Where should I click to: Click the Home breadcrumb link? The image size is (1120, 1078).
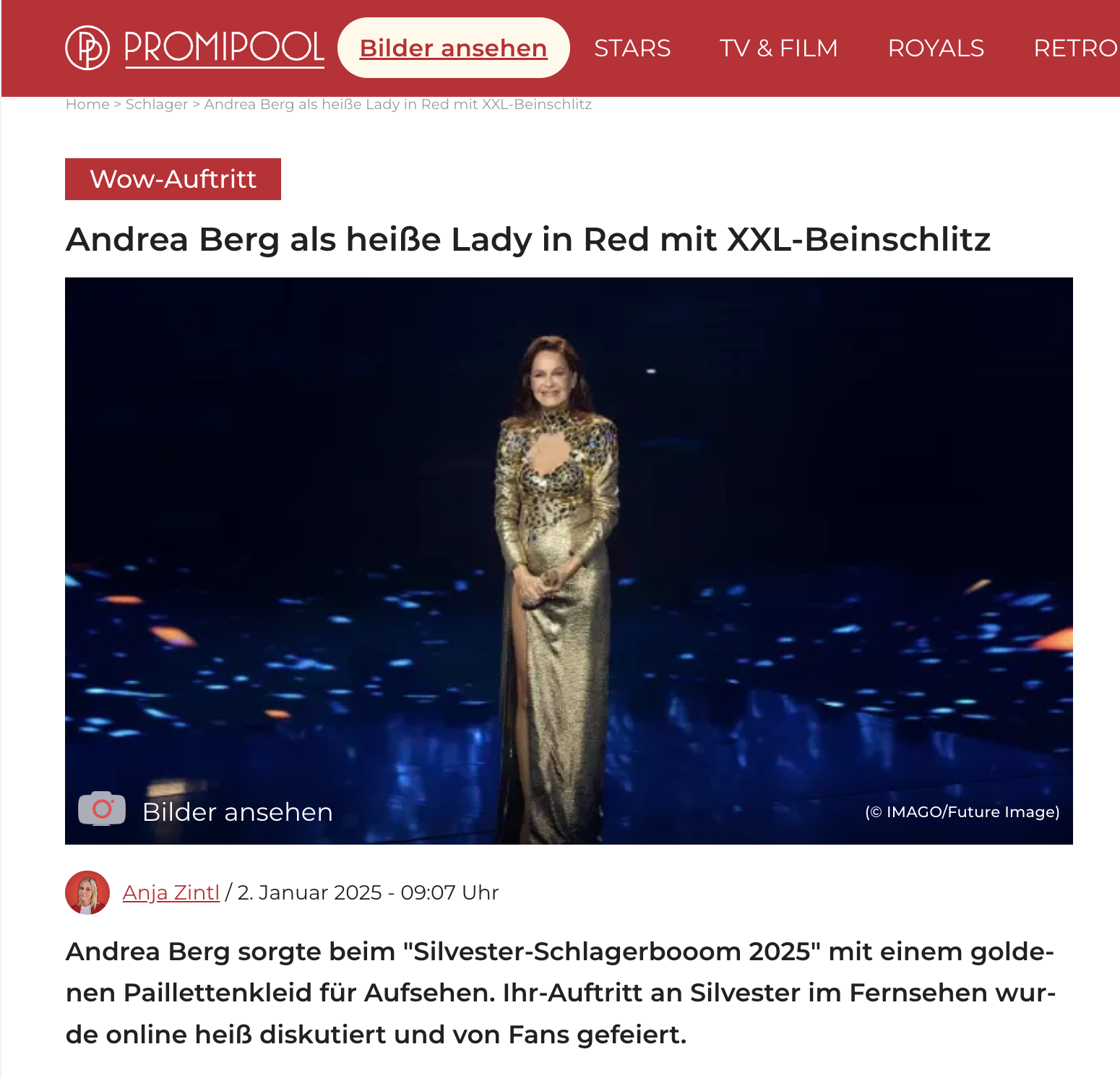pyautogui.click(x=87, y=104)
